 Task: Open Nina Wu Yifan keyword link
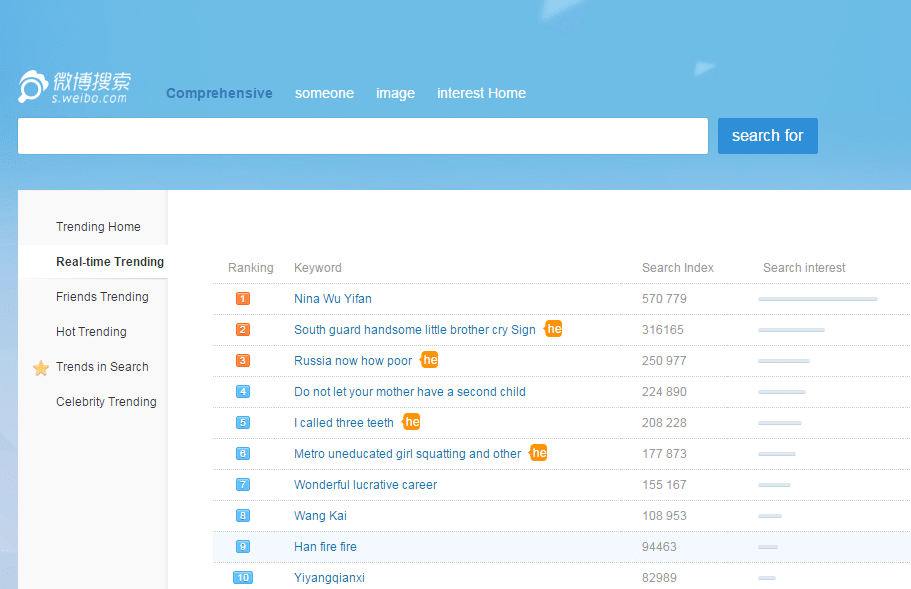pyautogui.click(x=333, y=299)
